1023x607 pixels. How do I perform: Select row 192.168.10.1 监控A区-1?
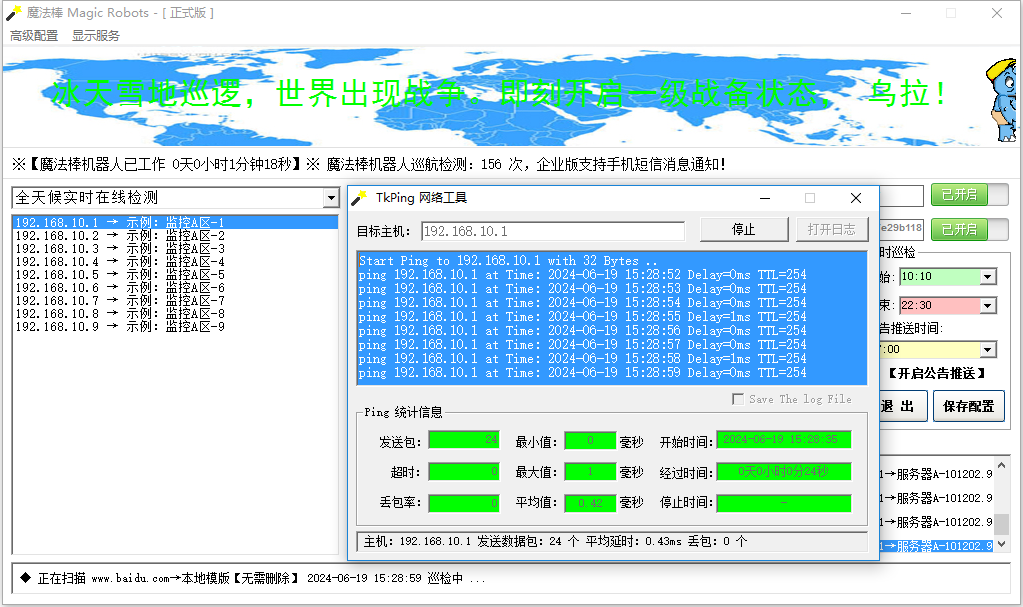click(x=175, y=223)
